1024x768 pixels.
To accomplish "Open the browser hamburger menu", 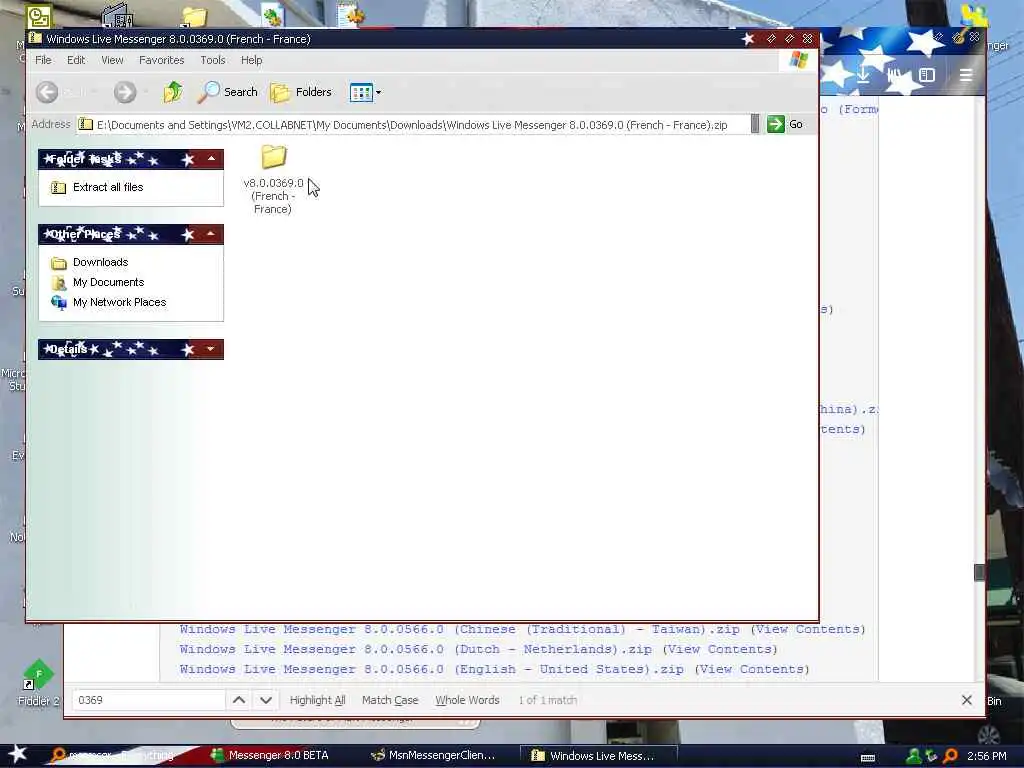I will point(966,75).
